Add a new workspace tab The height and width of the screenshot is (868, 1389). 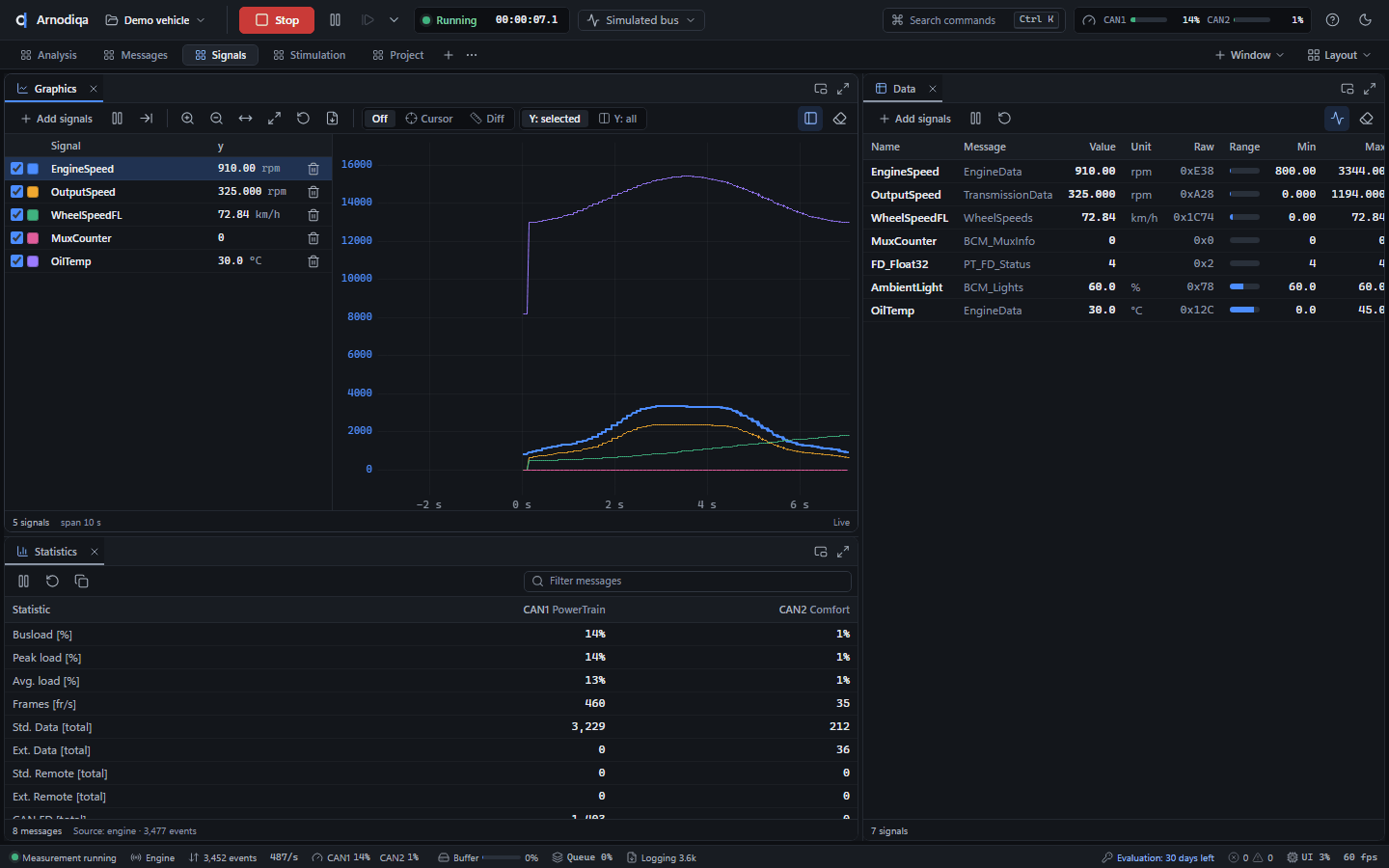449,55
